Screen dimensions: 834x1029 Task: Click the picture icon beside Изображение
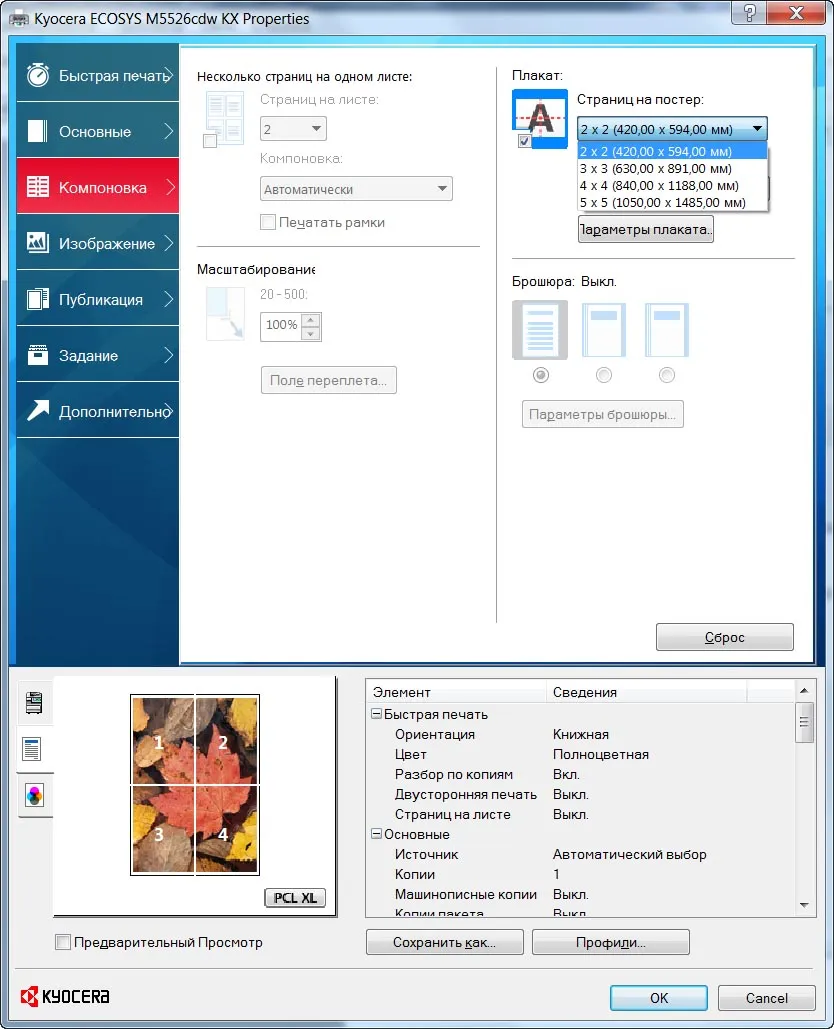click(x=37, y=243)
